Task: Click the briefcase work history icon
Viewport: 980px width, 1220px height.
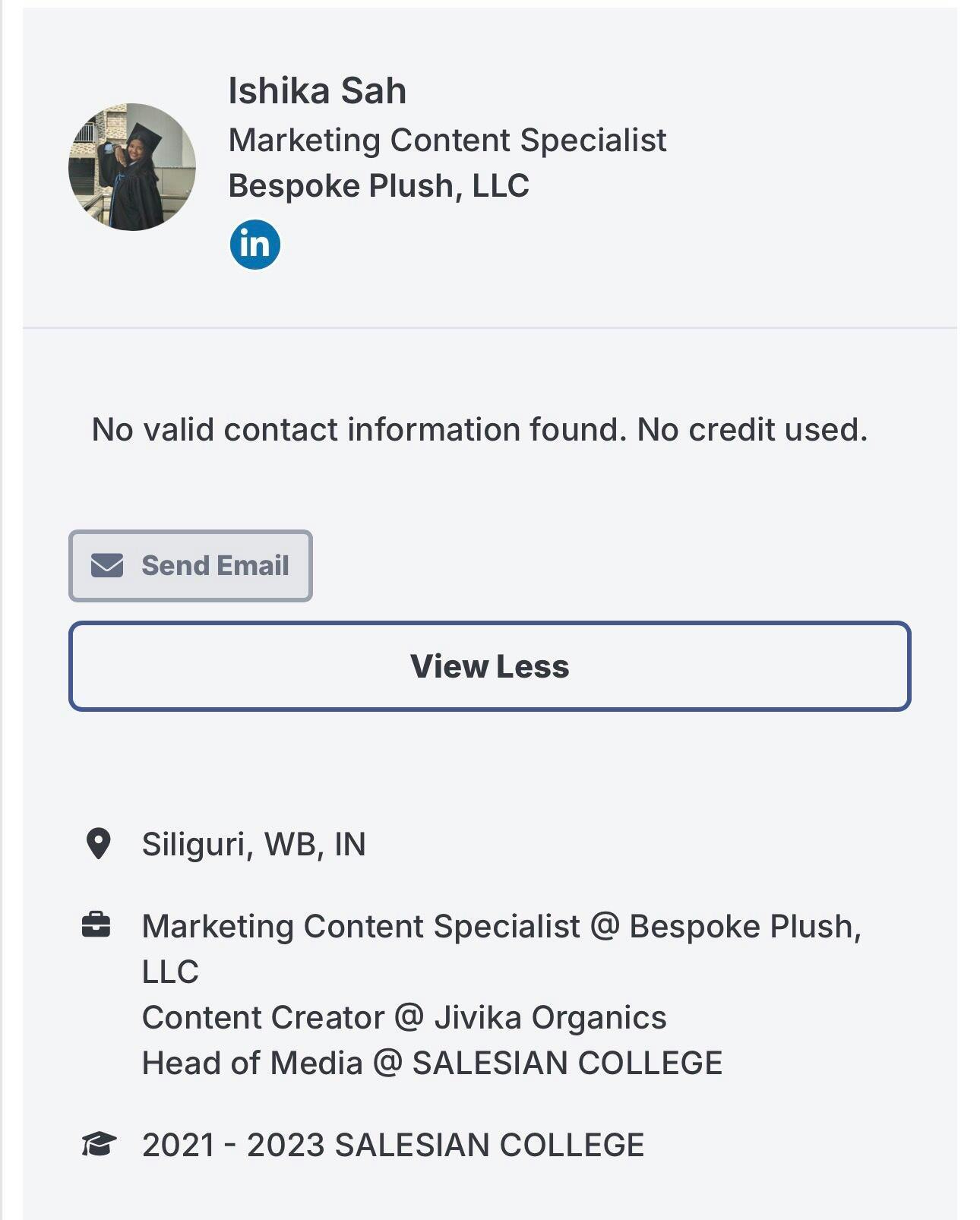Action: point(96,925)
